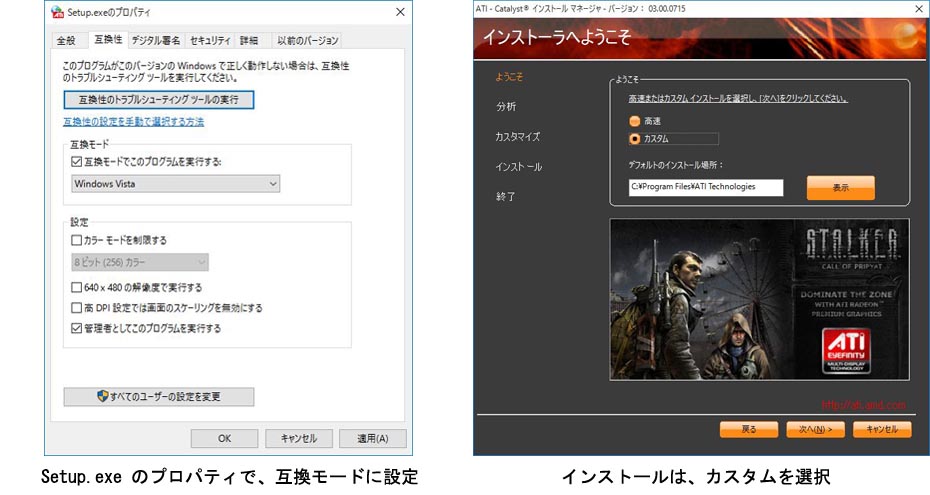Image resolution: width=930 pixels, height=495 pixels.
Task: Toggle 高 DPI scaling disable checkbox
Action: [x=76, y=308]
